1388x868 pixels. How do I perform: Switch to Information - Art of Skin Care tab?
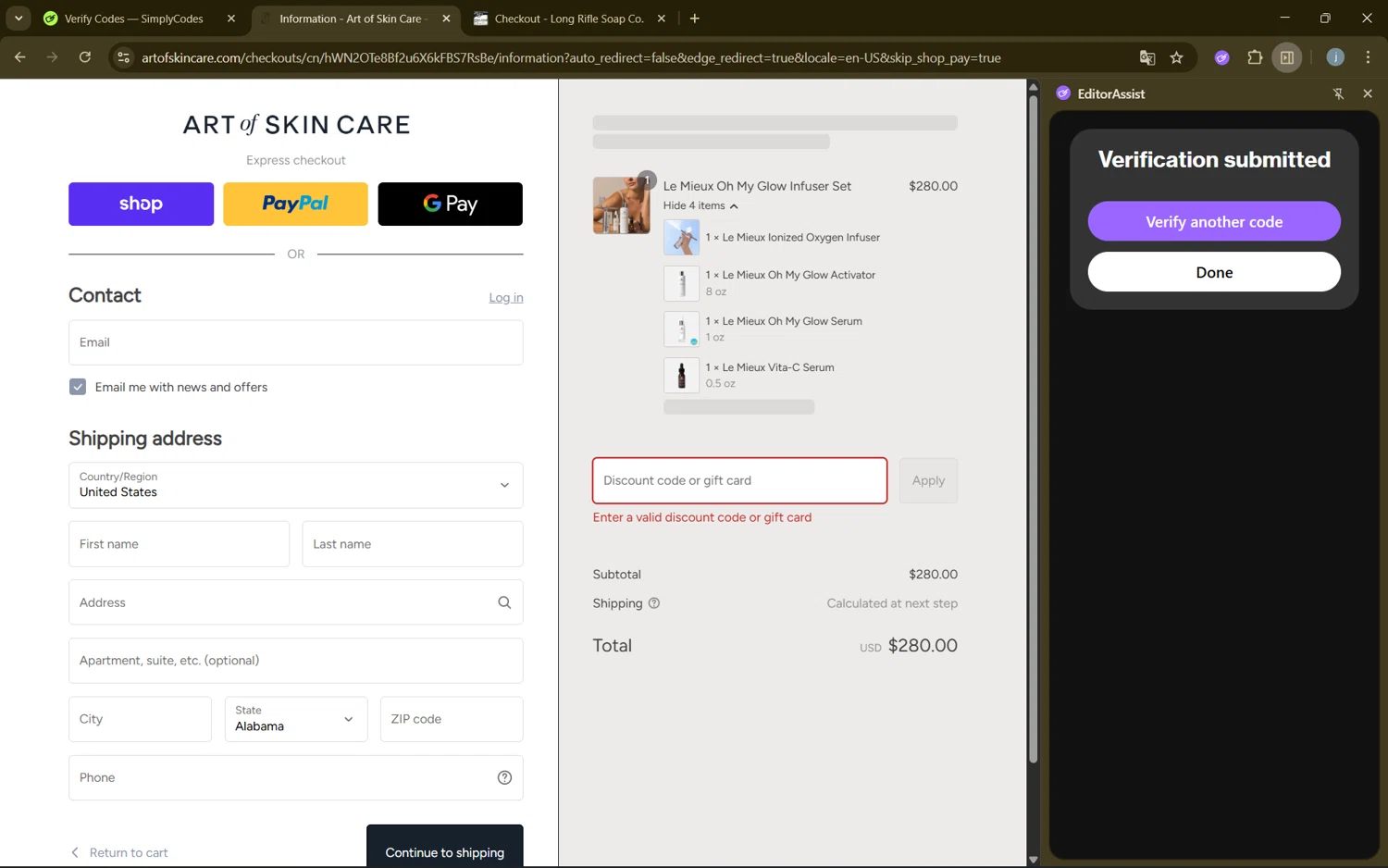(x=355, y=19)
